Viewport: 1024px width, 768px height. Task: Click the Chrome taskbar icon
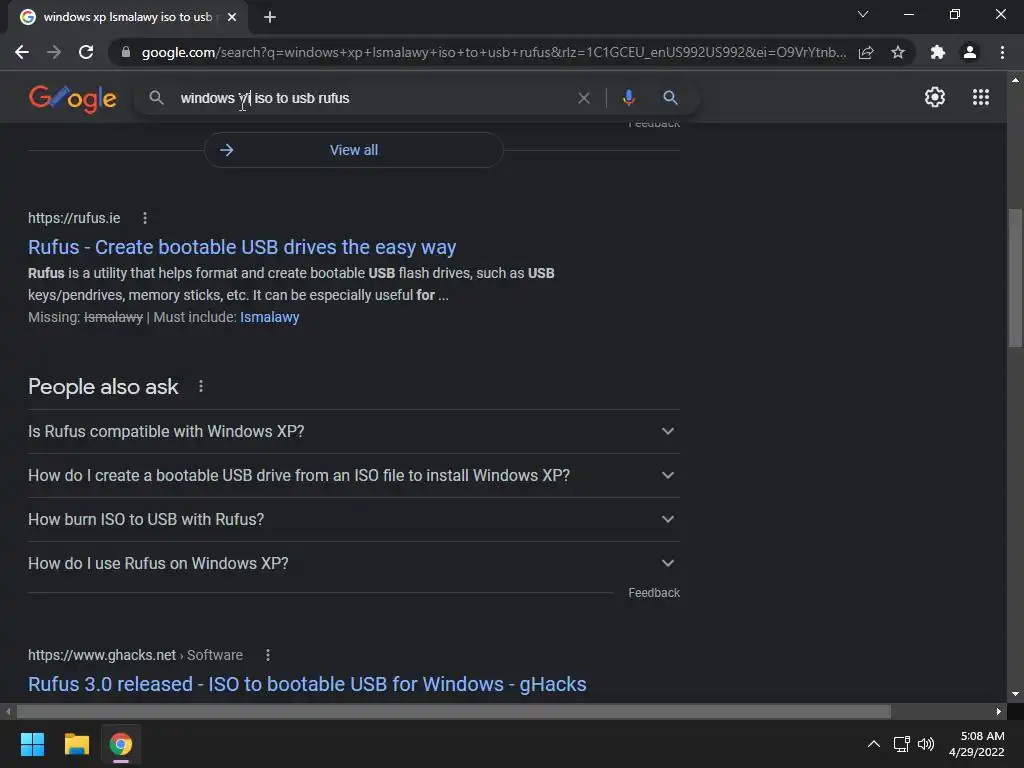[x=121, y=744]
